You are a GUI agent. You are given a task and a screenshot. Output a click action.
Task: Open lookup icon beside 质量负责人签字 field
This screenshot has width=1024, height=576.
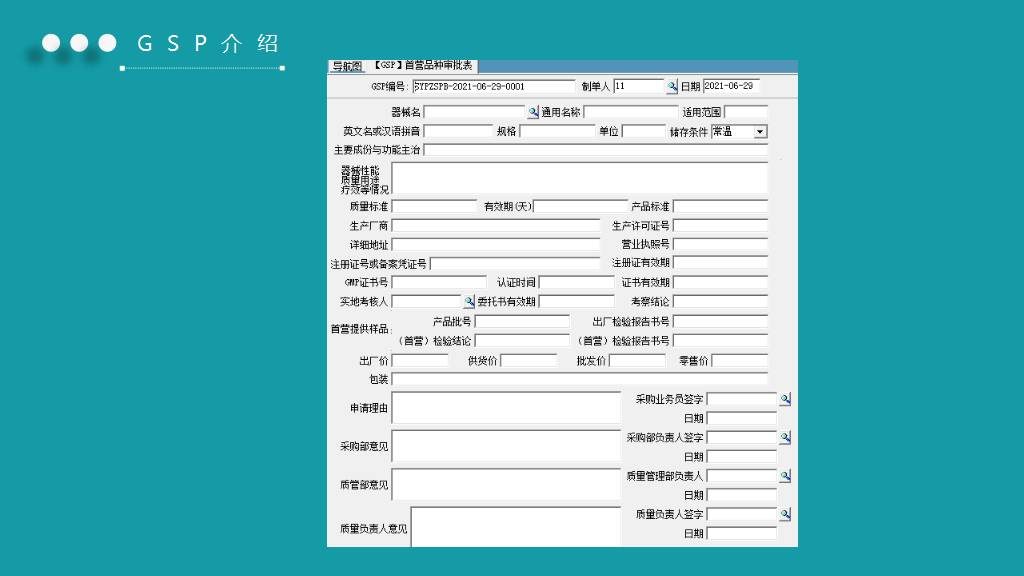tap(785, 515)
